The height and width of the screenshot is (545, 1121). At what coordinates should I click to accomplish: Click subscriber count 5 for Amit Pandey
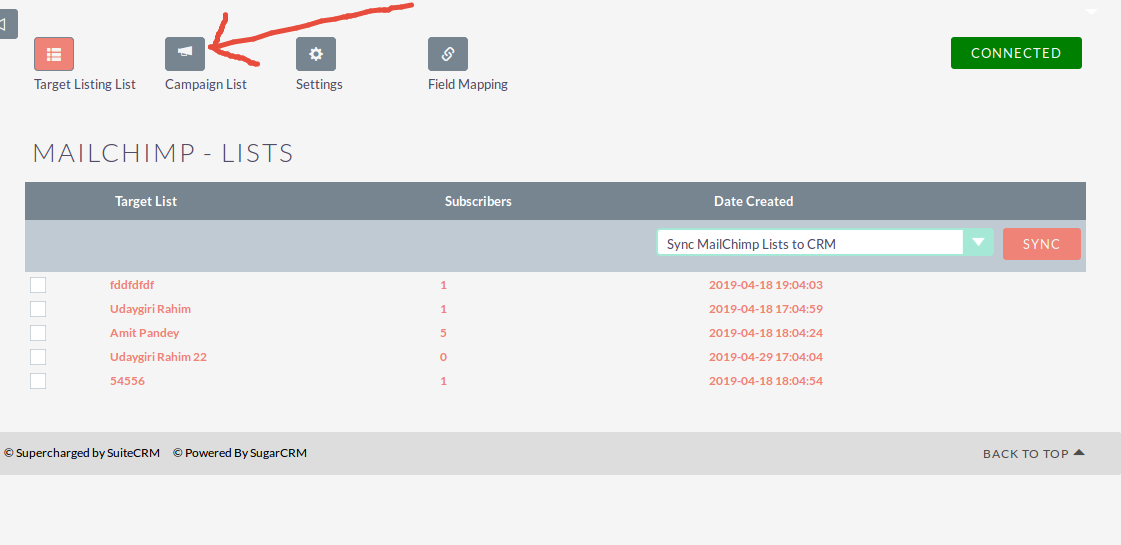click(443, 333)
